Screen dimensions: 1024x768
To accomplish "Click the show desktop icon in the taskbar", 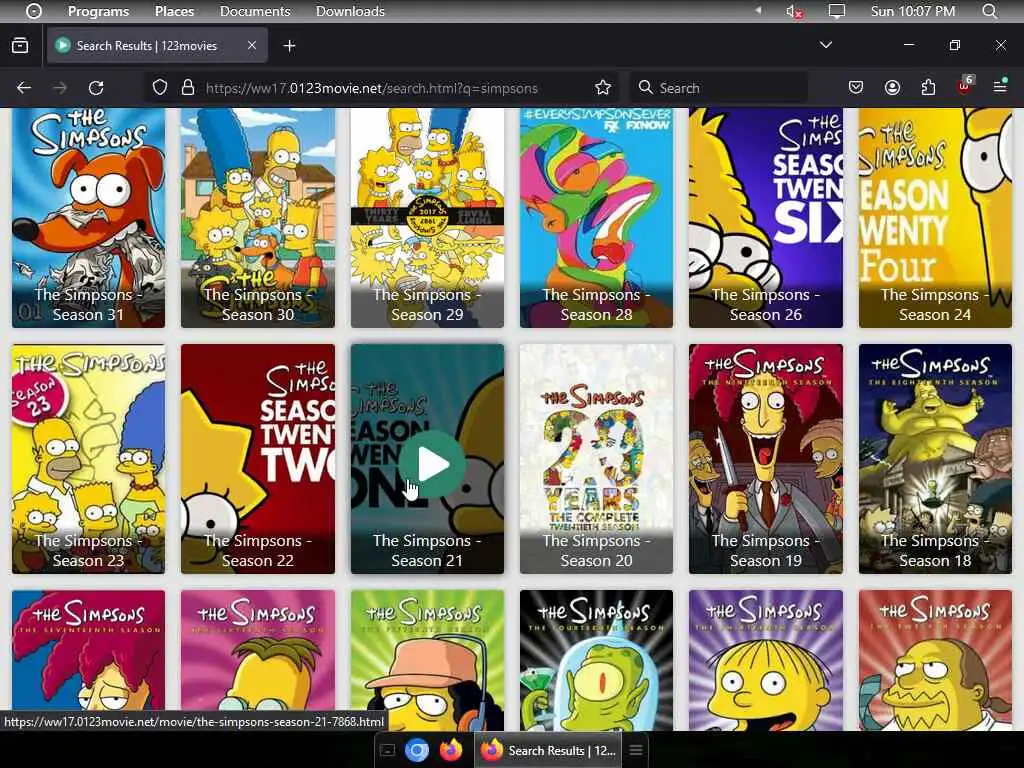I will [387, 750].
